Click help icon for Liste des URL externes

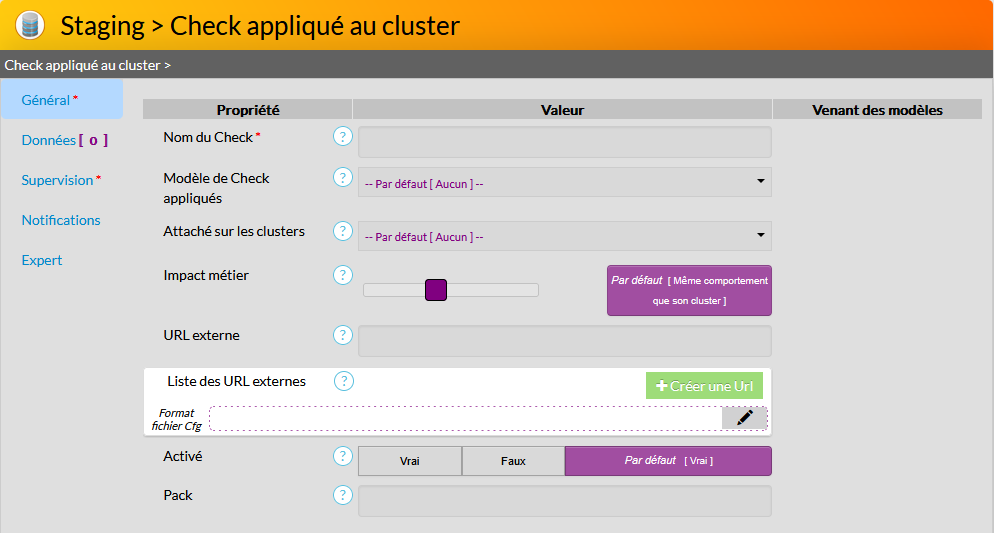click(343, 381)
